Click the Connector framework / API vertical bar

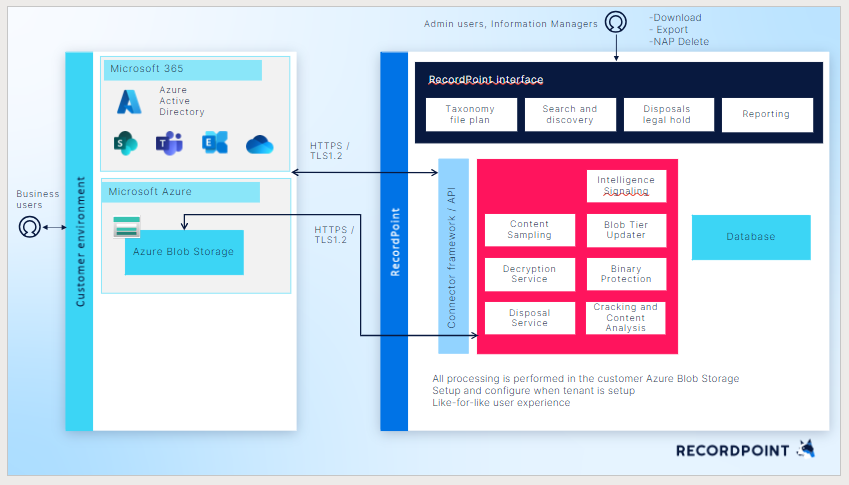(x=453, y=256)
